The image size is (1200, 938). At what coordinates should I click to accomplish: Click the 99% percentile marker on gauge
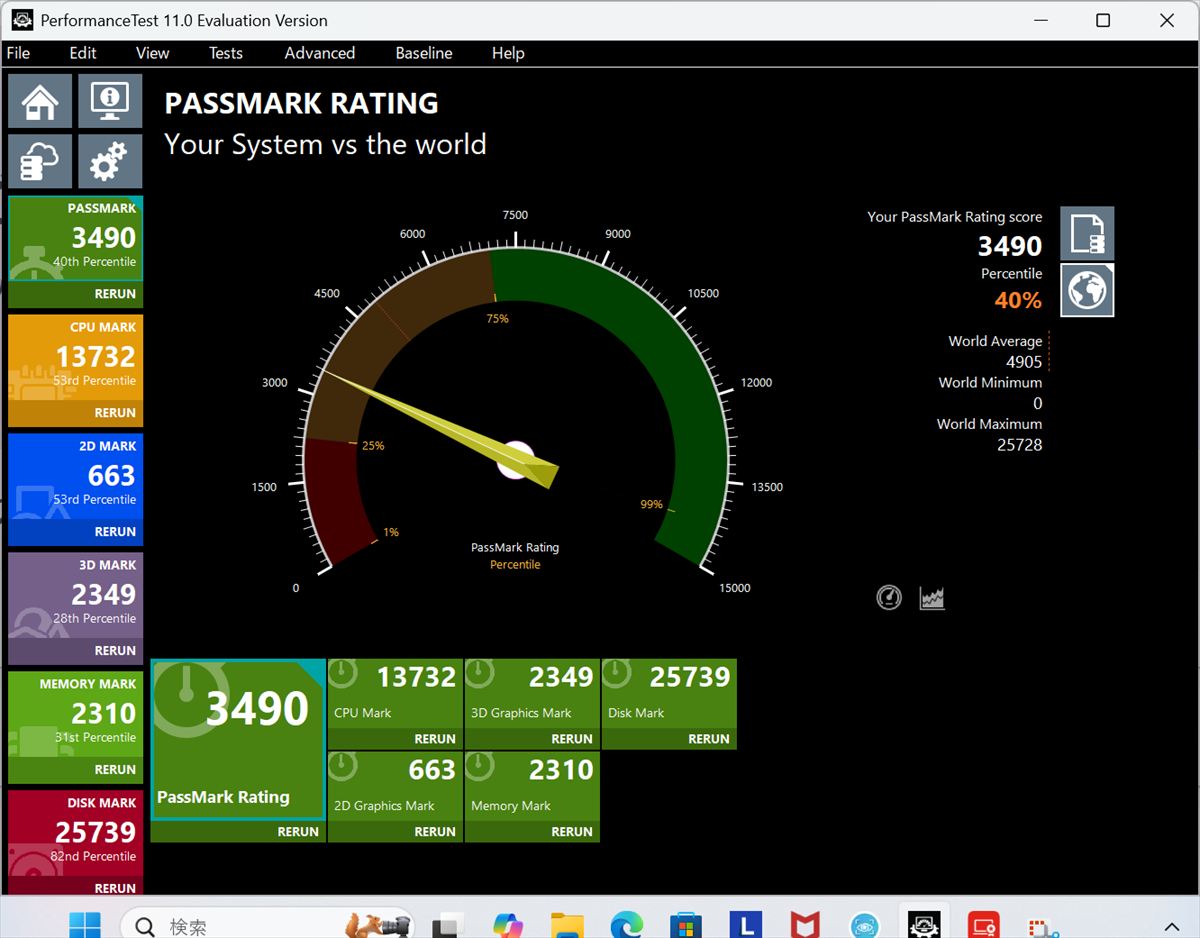point(652,504)
